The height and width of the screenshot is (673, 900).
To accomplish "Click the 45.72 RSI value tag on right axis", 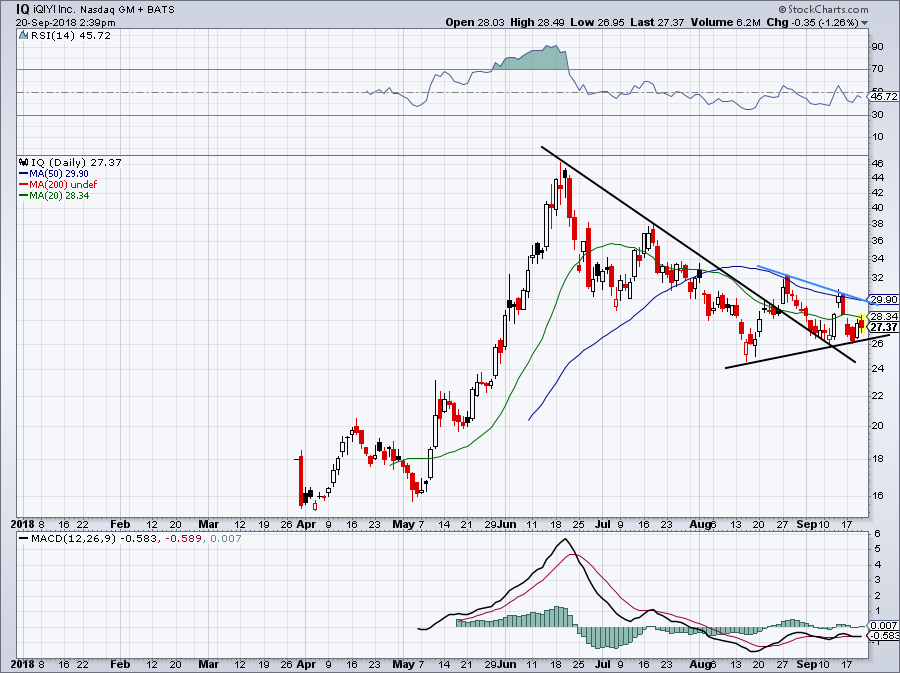I will point(884,96).
